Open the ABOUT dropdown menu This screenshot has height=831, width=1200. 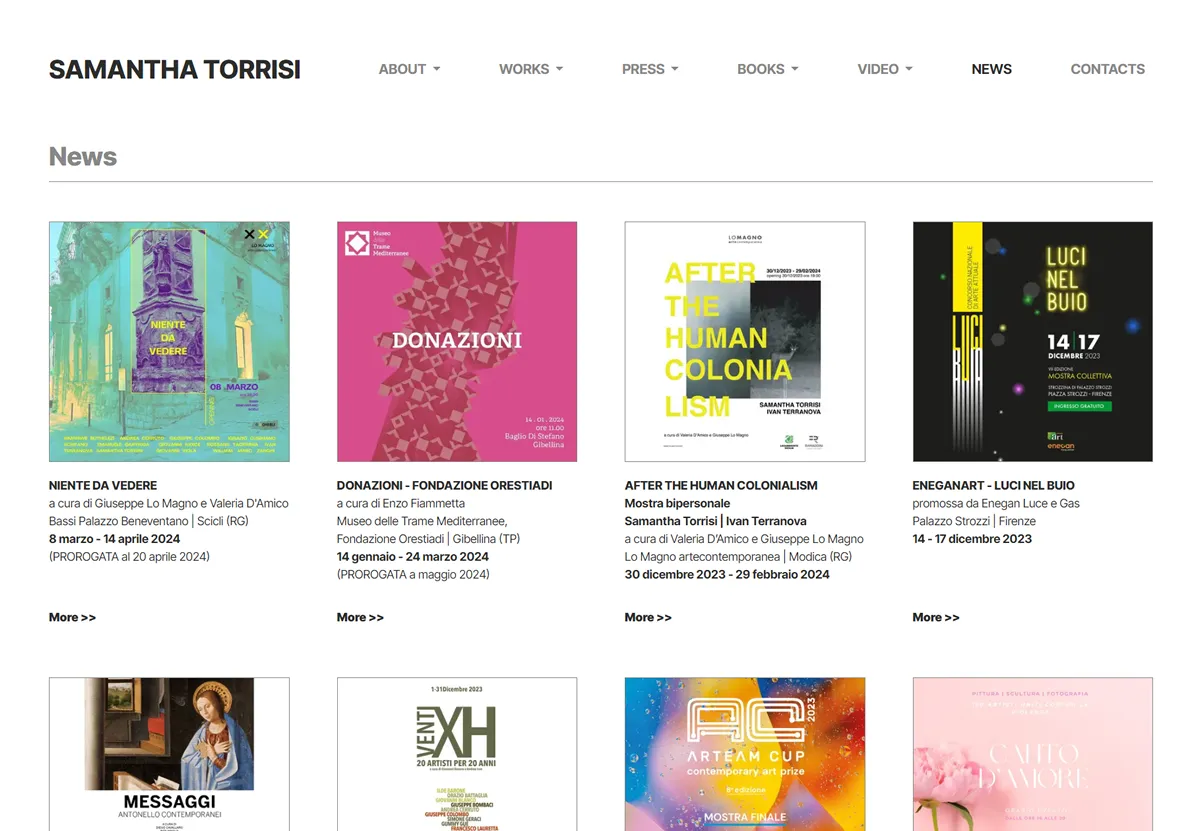pos(409,69)
